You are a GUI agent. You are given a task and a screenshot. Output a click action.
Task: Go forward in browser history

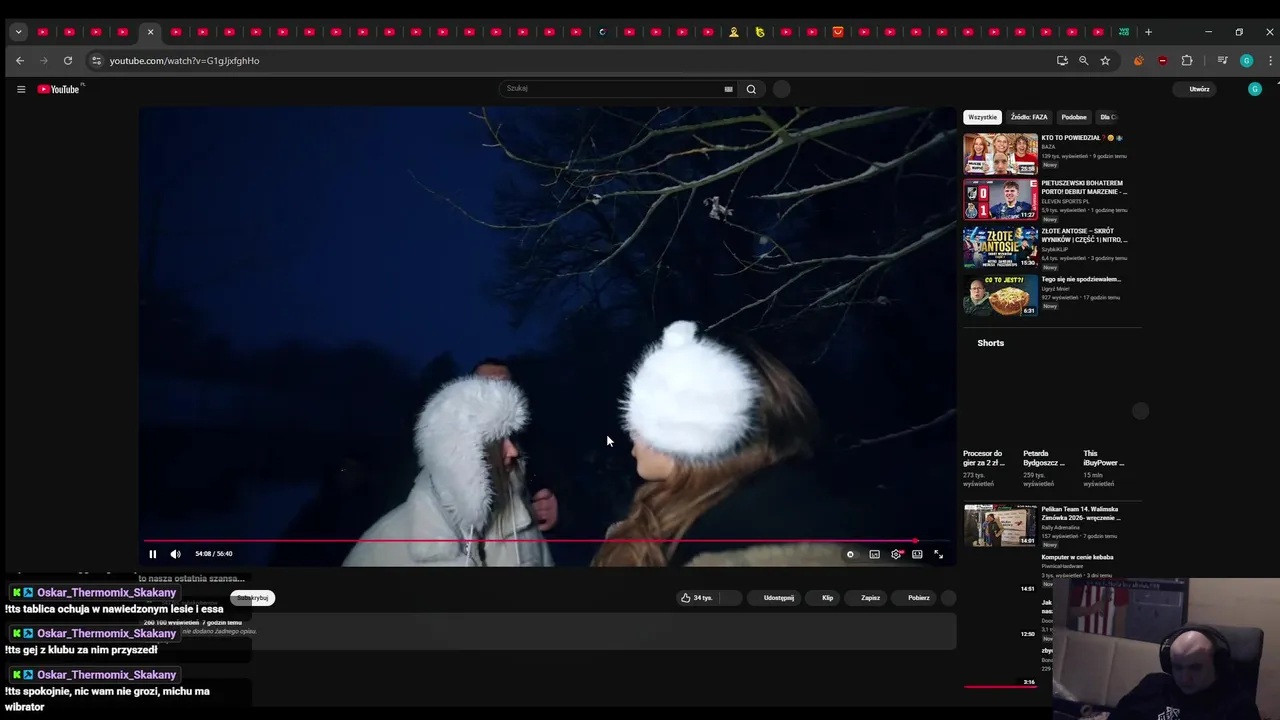44,61
